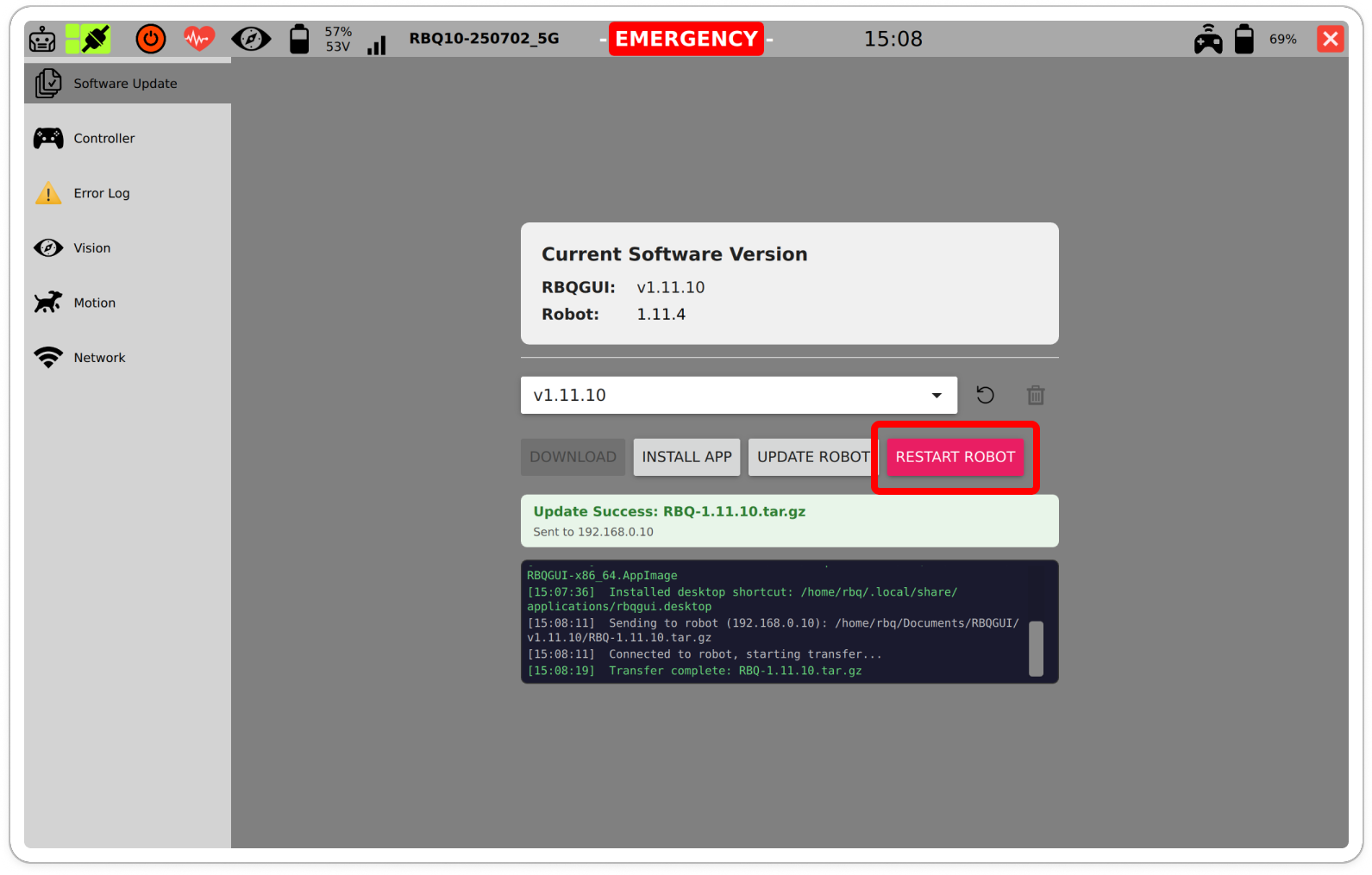Viewport: 1372px width, 875px height.
Task: Open the Error Log page
Action: pos(101,193)
